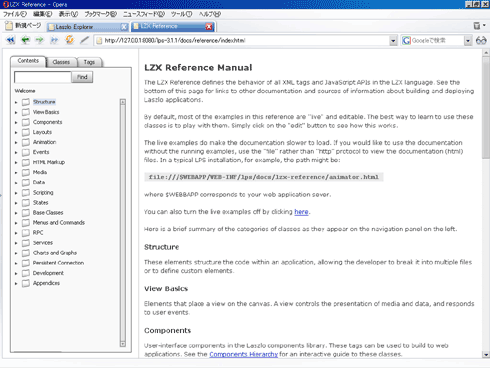Go forward with the forward arrow
The image size is (490, 368).
tap(40, 40)
